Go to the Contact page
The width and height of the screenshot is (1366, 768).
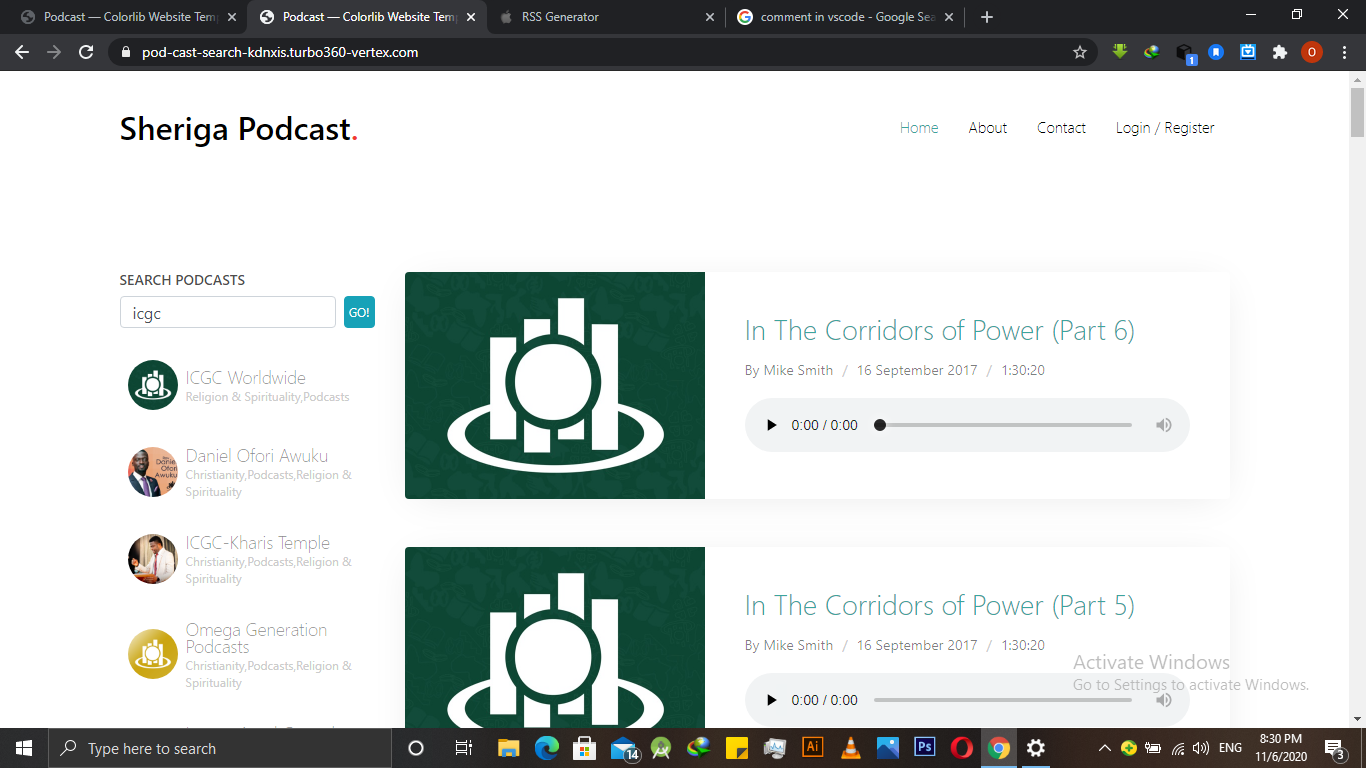(x=1061, y=128)
